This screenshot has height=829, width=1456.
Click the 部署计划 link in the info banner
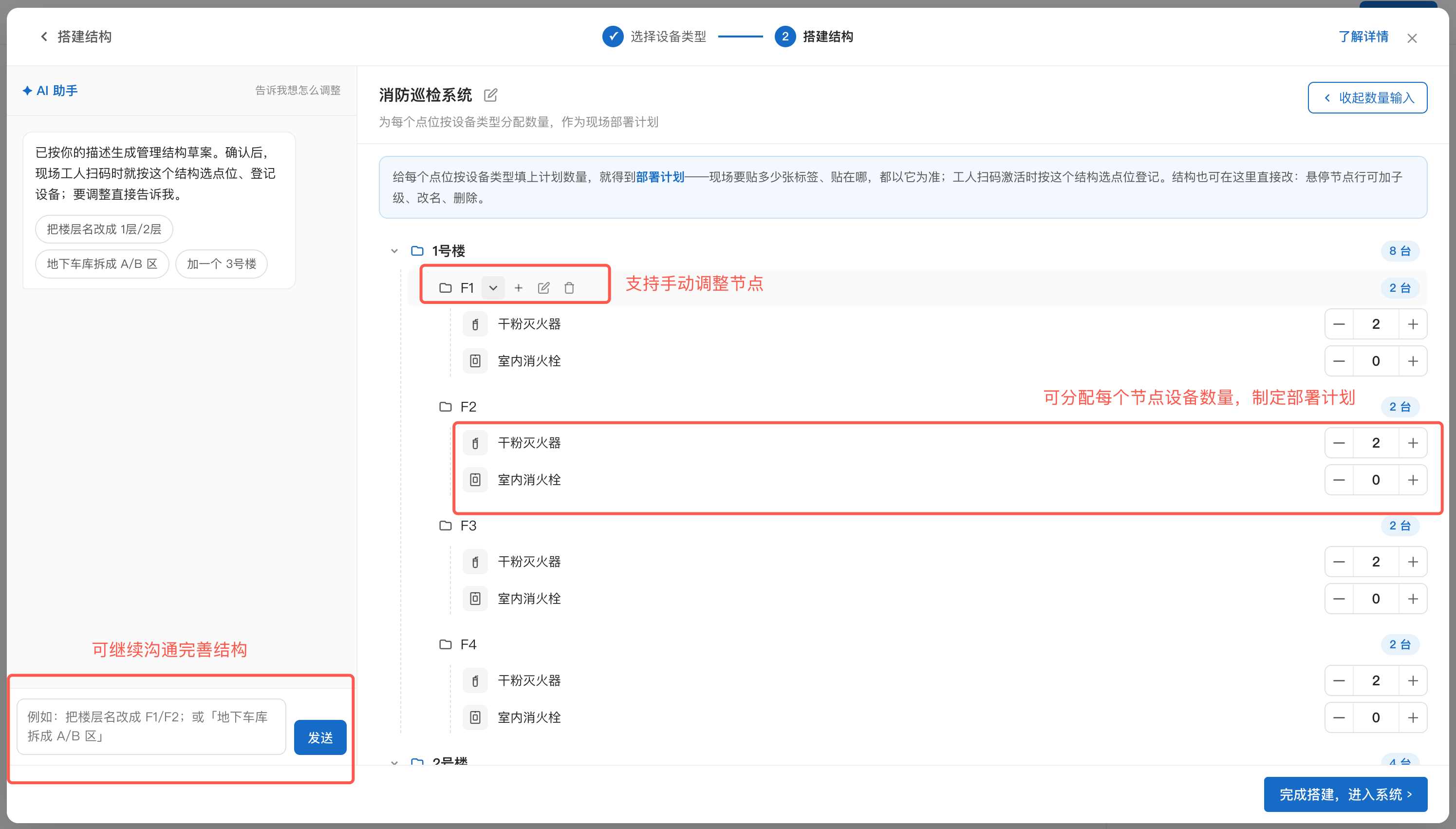pyautogui.click(x=660, y=177)
